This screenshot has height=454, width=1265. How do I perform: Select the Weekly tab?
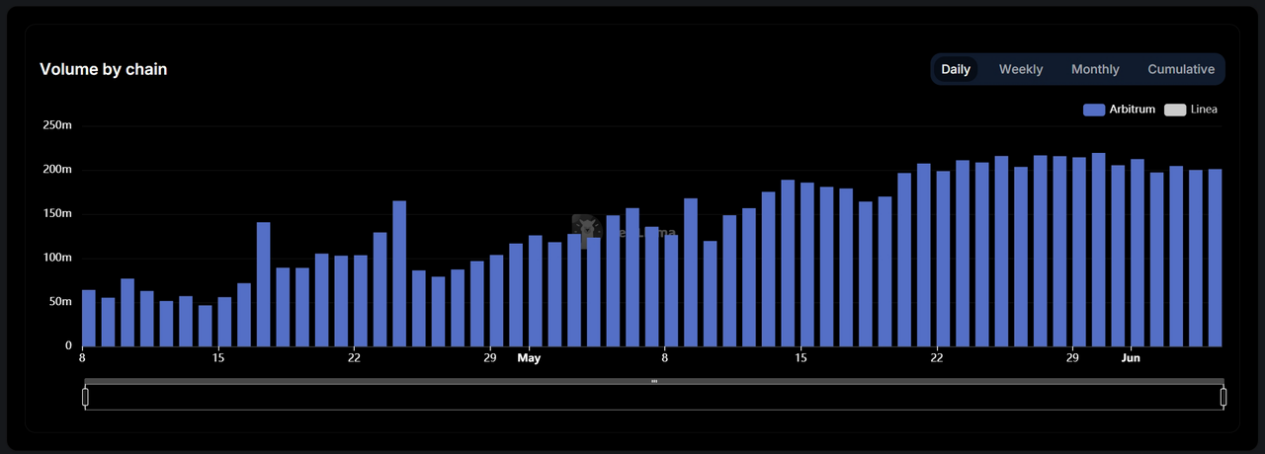[1020, 69]
